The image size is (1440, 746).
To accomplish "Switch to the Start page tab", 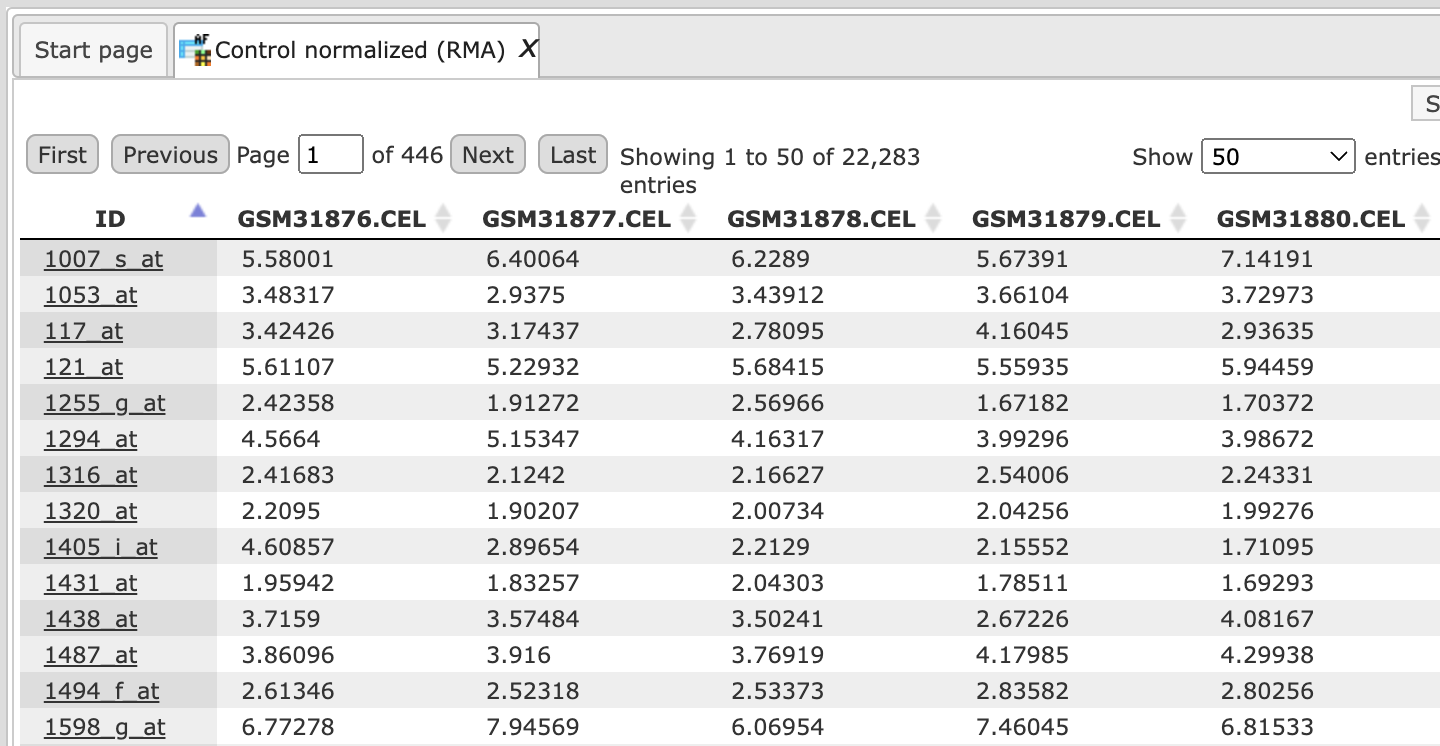I will click(94, 50).
